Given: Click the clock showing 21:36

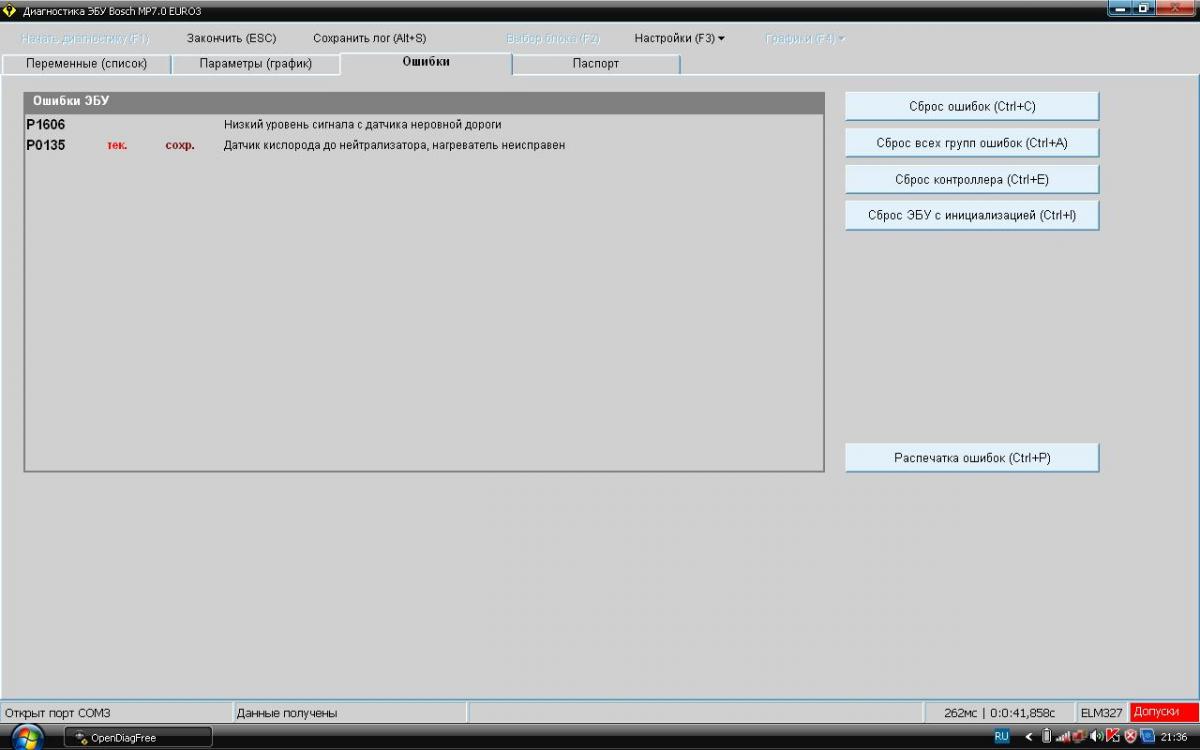Looking at the screenshot, I should [x=1173, y=738].
